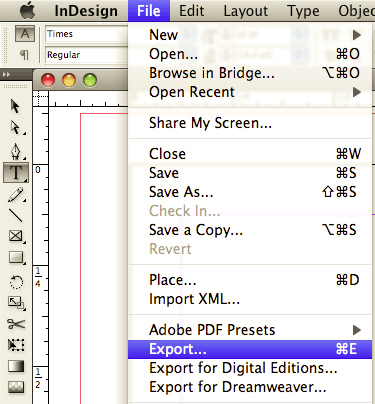This screenshot has width=375, height=404.
Task: Open the Edit menu
Action: (x=192, y=11)
